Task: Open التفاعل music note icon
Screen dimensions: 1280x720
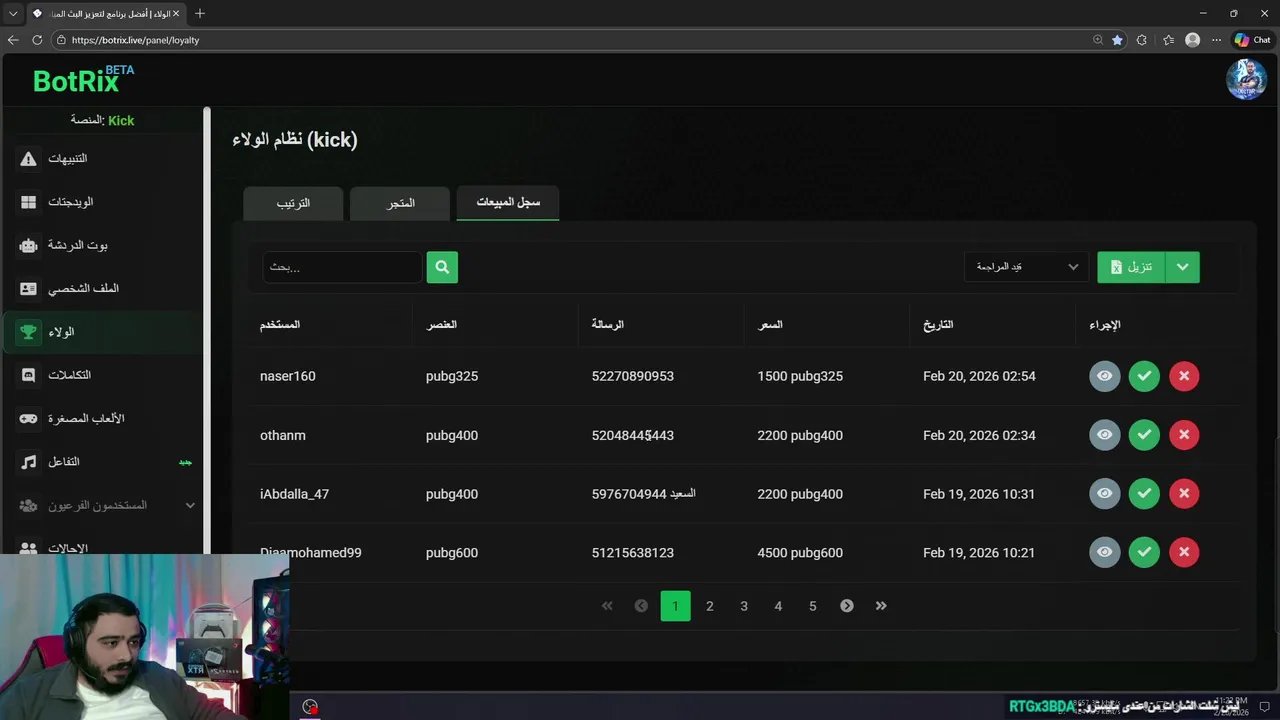Action: (28, 462)
